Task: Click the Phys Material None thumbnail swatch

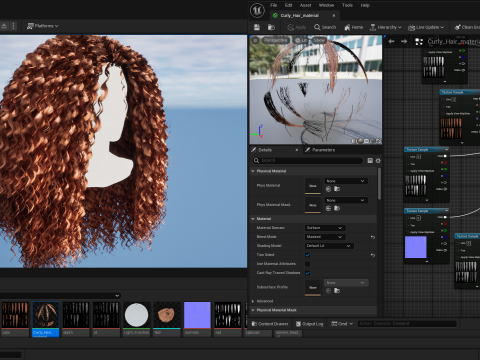Action: [313, 186]
